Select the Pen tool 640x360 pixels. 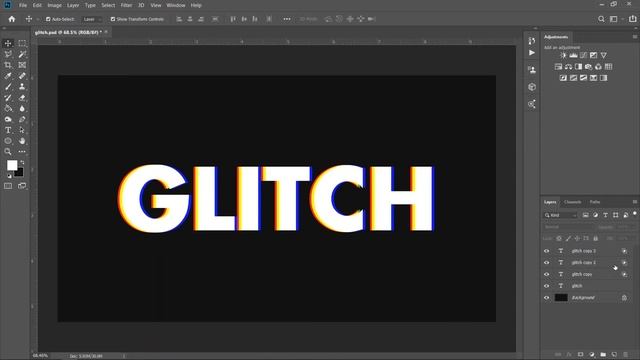point(22,119)
